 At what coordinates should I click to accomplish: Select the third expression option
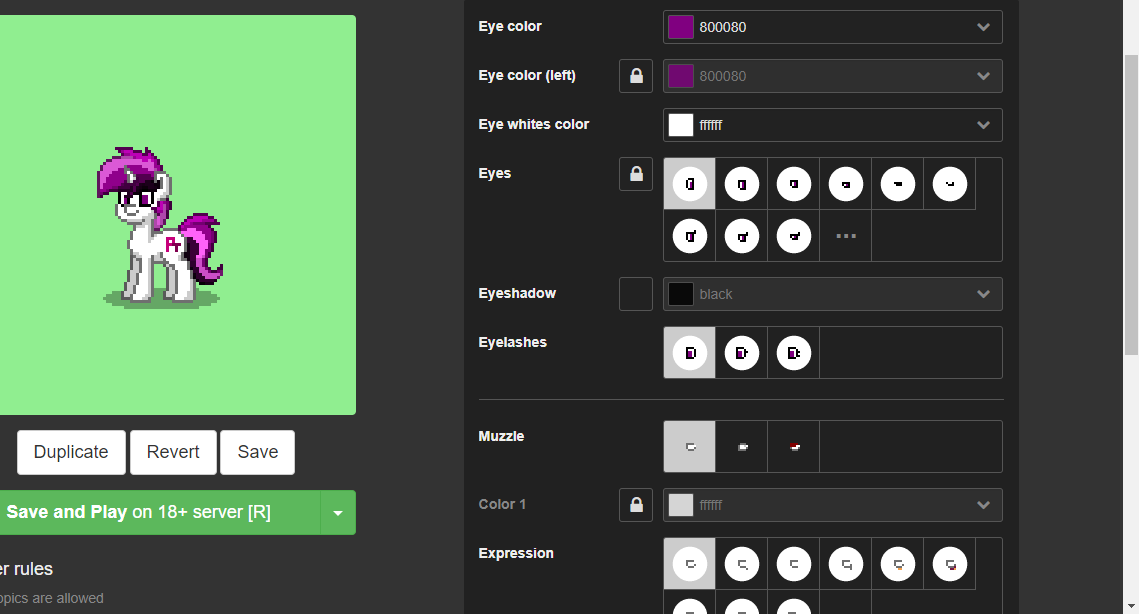(x=794, y=564)
